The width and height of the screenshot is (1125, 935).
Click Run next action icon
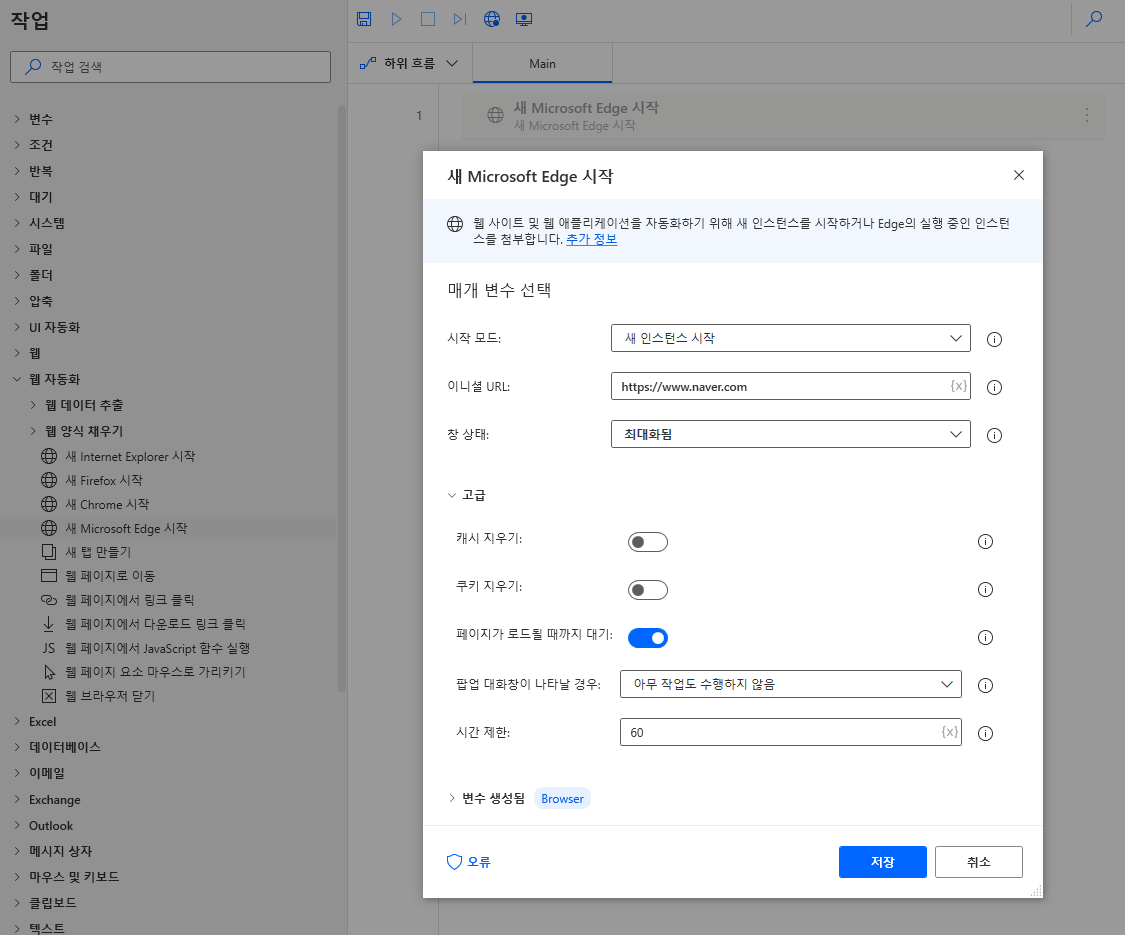click(x=460, y=19)
